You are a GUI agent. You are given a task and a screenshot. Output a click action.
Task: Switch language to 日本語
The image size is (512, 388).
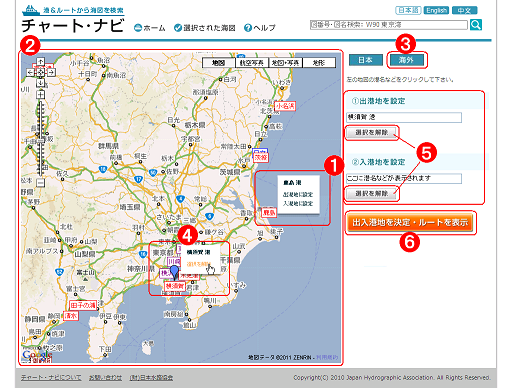point(408,10)
